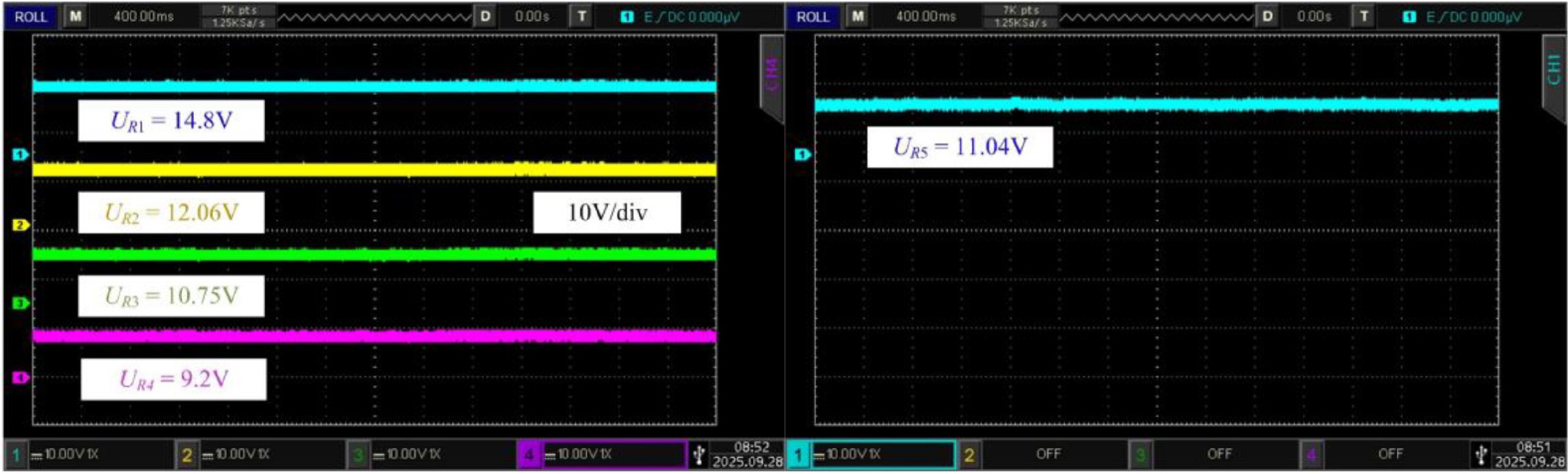Click the UR5 = 11.04V label
This screenshot has height=474, width=1568.
point(960,147)
